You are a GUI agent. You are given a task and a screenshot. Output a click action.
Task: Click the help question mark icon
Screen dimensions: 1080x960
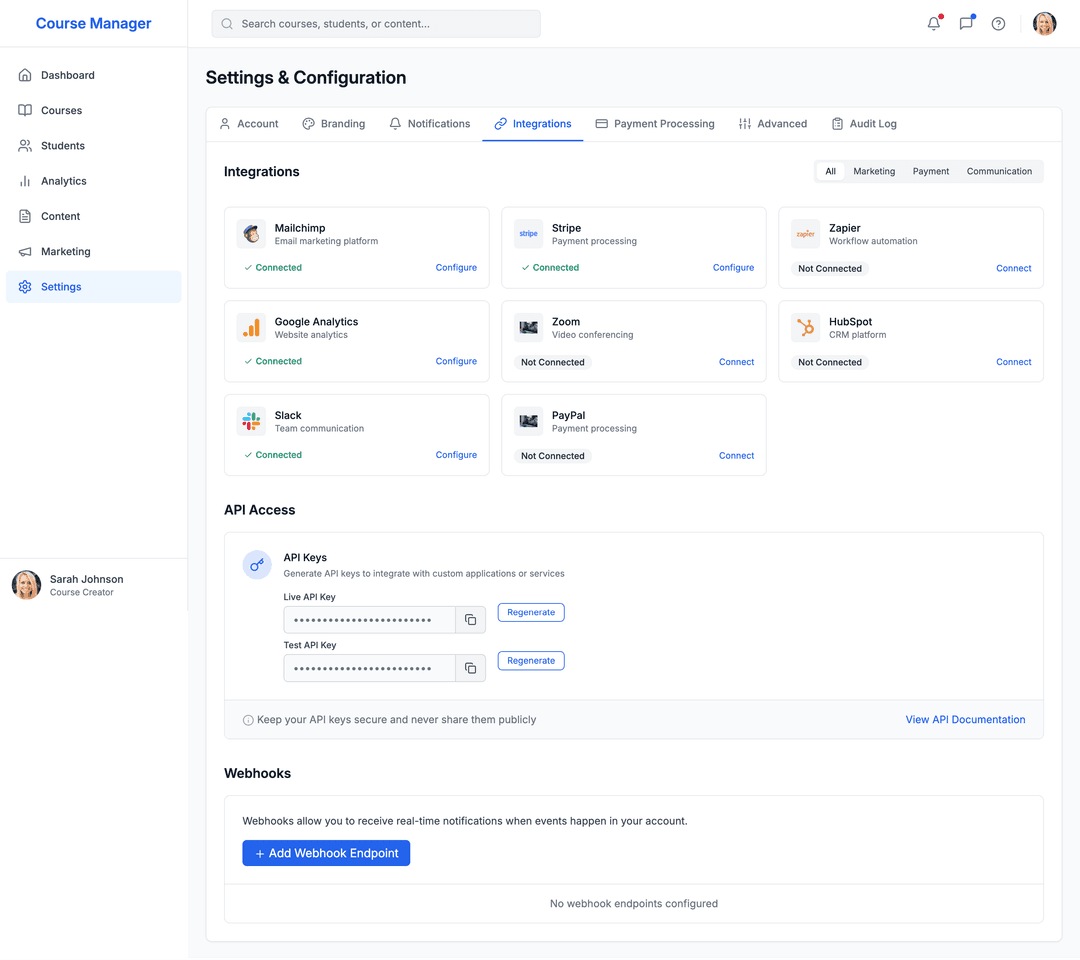pyautogui.click(x=998, y=24)
